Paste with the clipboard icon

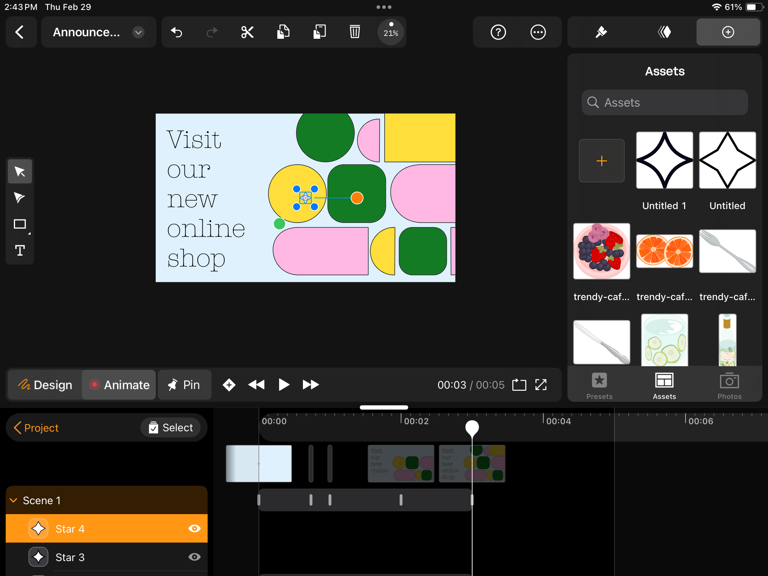319,32
